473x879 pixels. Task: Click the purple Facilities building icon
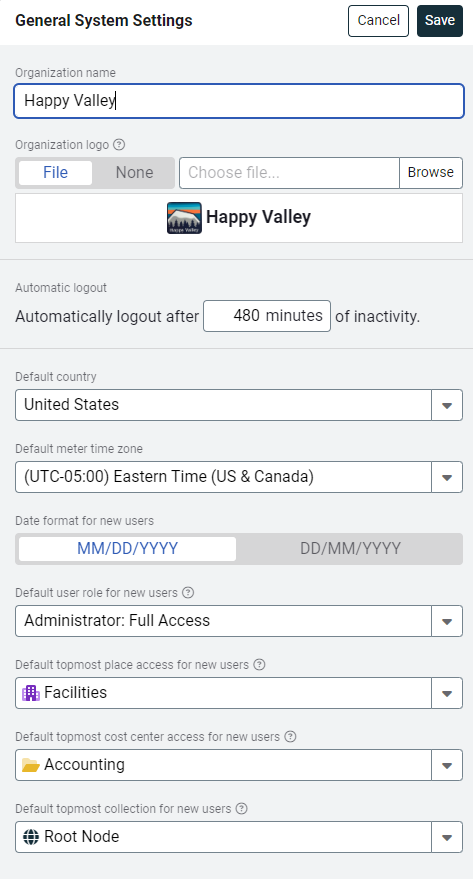pos(31,693)
